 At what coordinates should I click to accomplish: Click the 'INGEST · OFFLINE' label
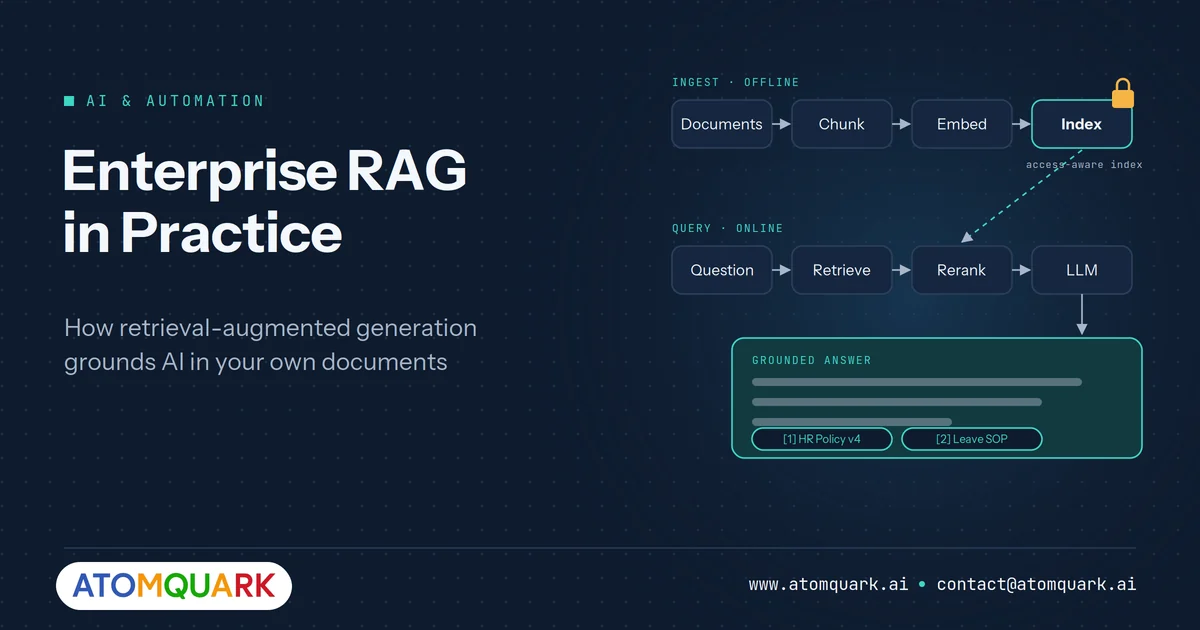(x=735, y=82)
